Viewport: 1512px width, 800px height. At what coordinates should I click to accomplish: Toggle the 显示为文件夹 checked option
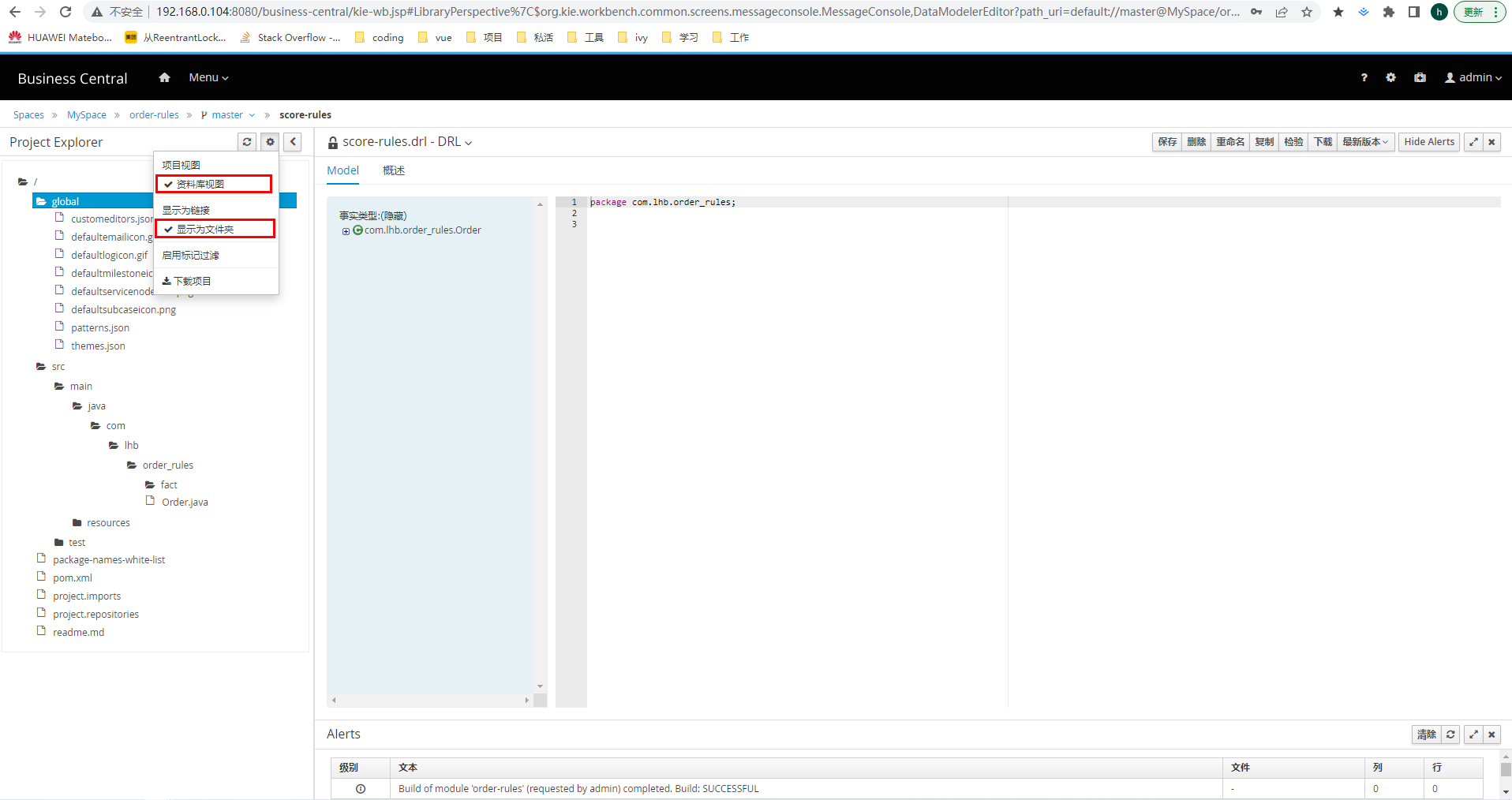(204, 230)
